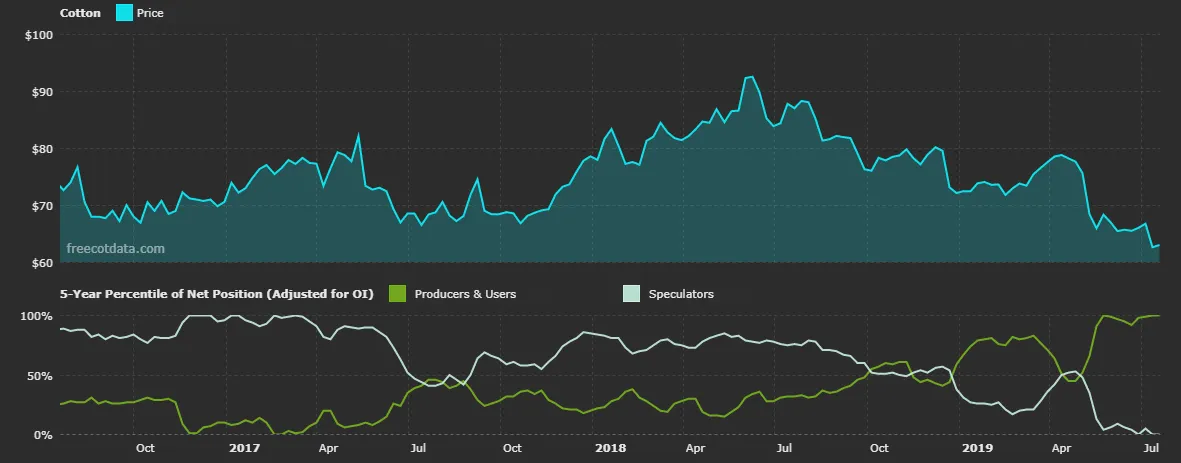Click the freecotdata.com watermark
The image size is (1181, 463).
pyautogui.click(x=115, y=248)
